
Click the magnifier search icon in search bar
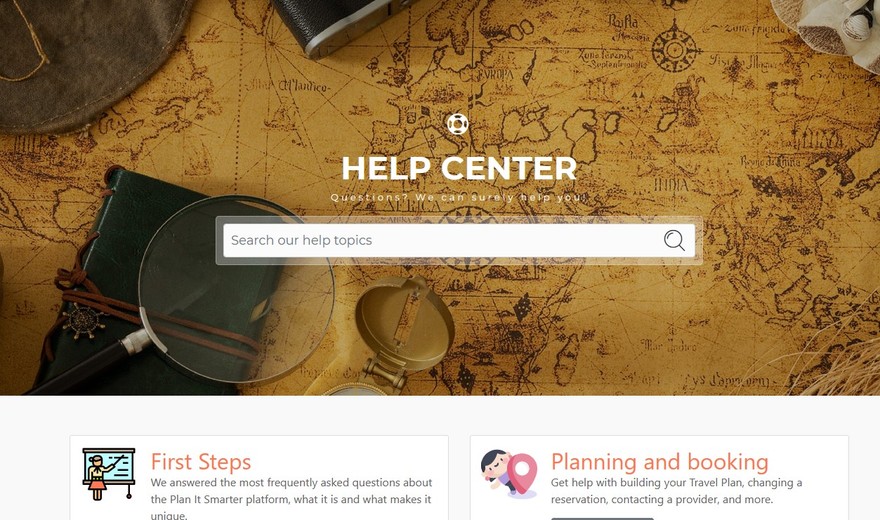(x=674, y=240)
